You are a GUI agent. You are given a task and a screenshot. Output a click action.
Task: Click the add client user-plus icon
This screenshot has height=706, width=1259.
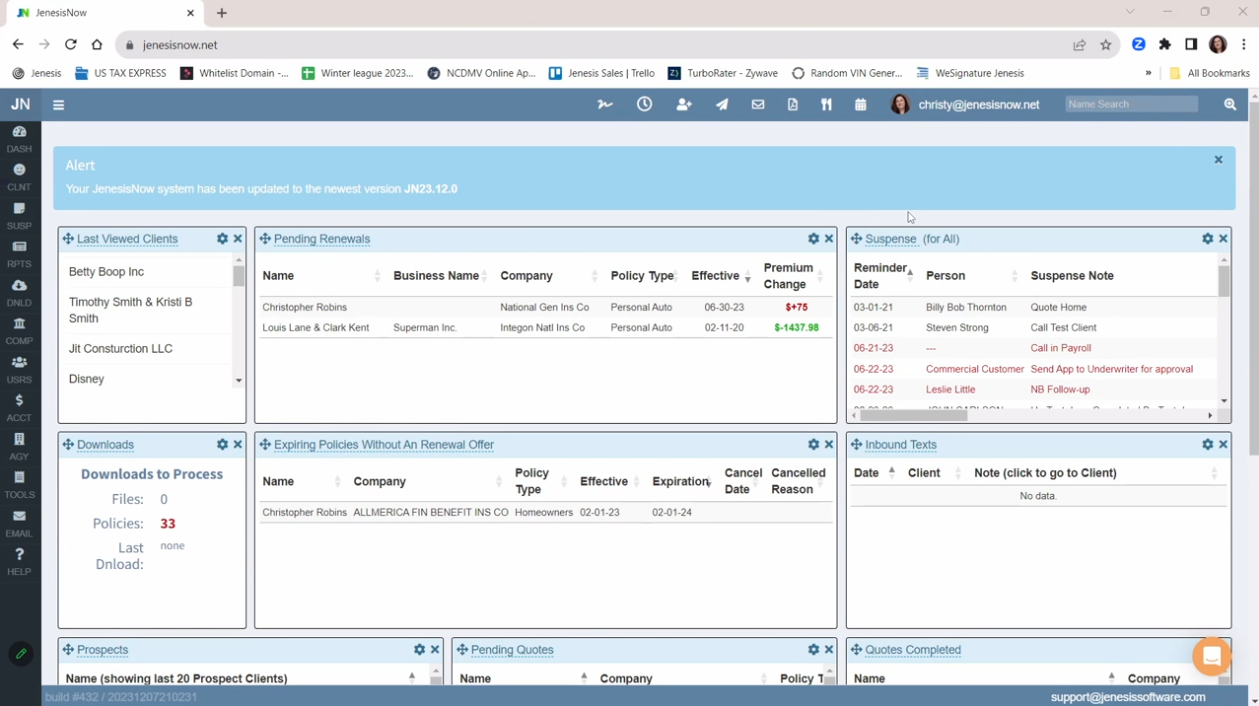pyautogui.click(x=684, y=104)
